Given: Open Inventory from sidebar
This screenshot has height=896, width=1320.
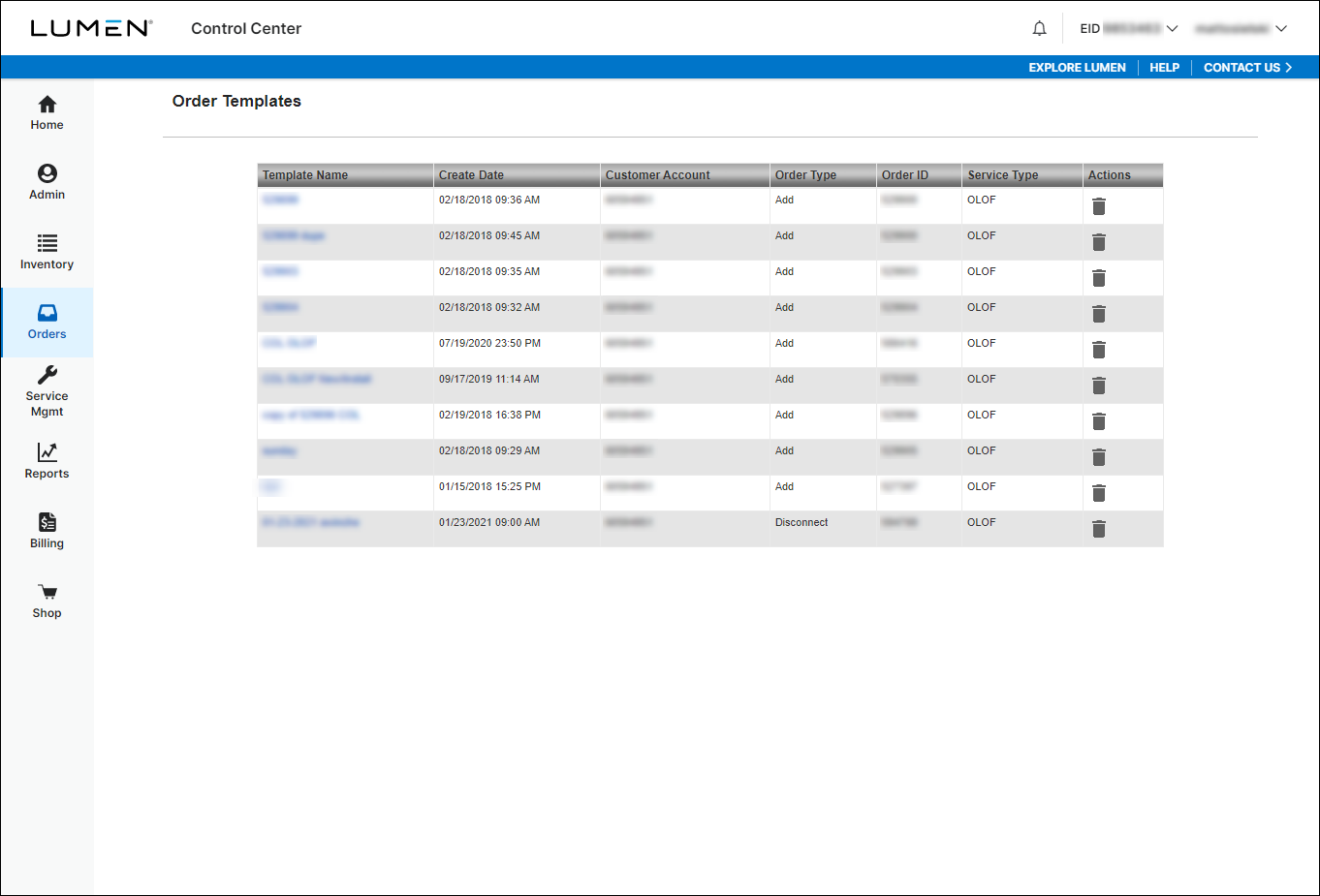Looking at the screenshot, I should click(x=47, y=253).
